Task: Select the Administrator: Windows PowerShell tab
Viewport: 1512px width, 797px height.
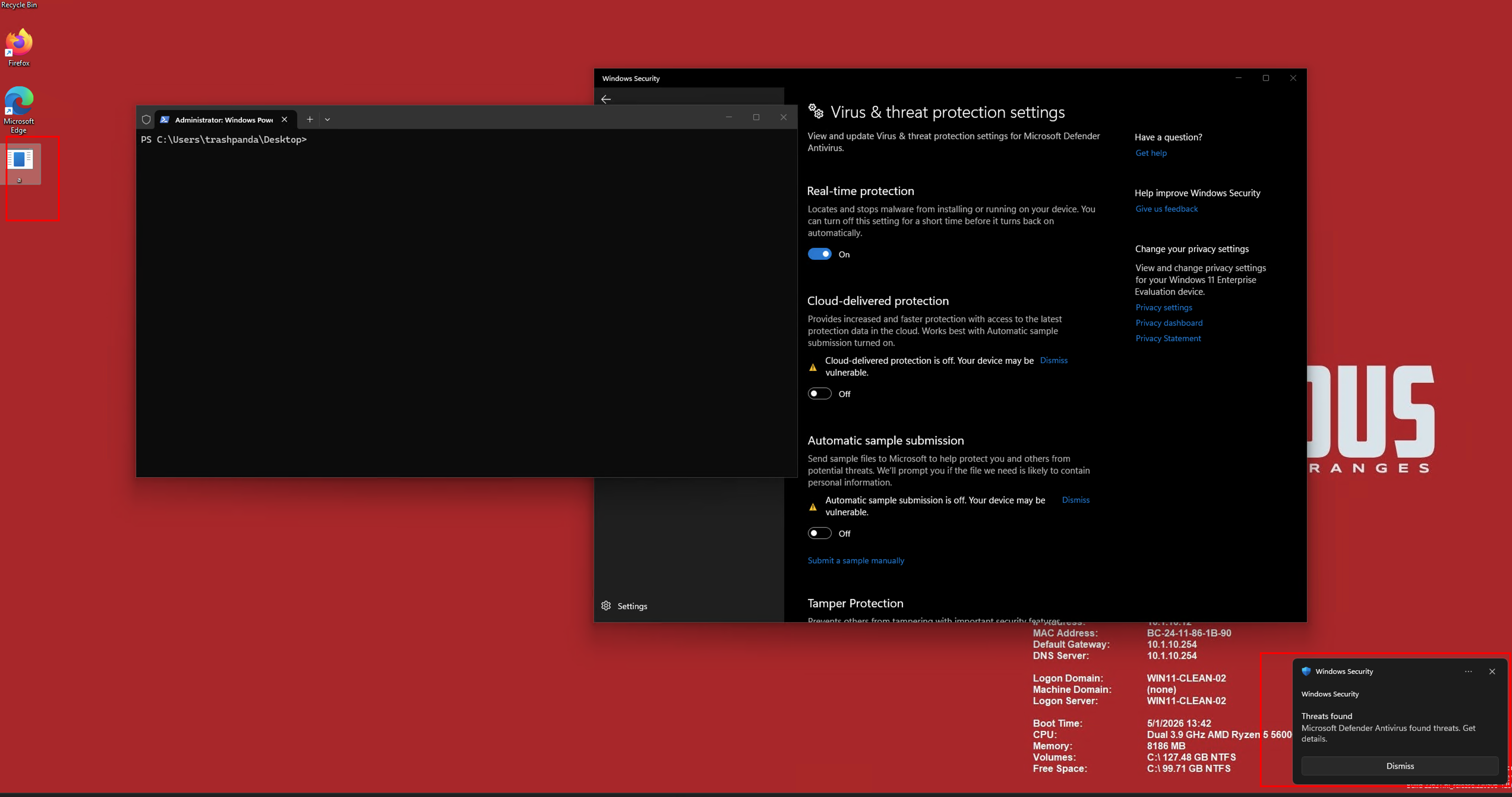Action: click(x=225, y=119)
